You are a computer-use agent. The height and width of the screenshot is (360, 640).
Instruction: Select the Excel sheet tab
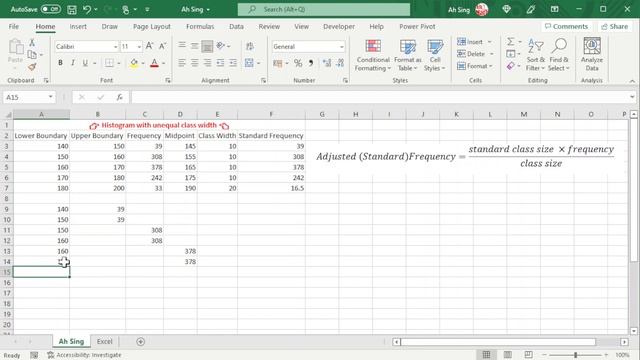(104, 341)
